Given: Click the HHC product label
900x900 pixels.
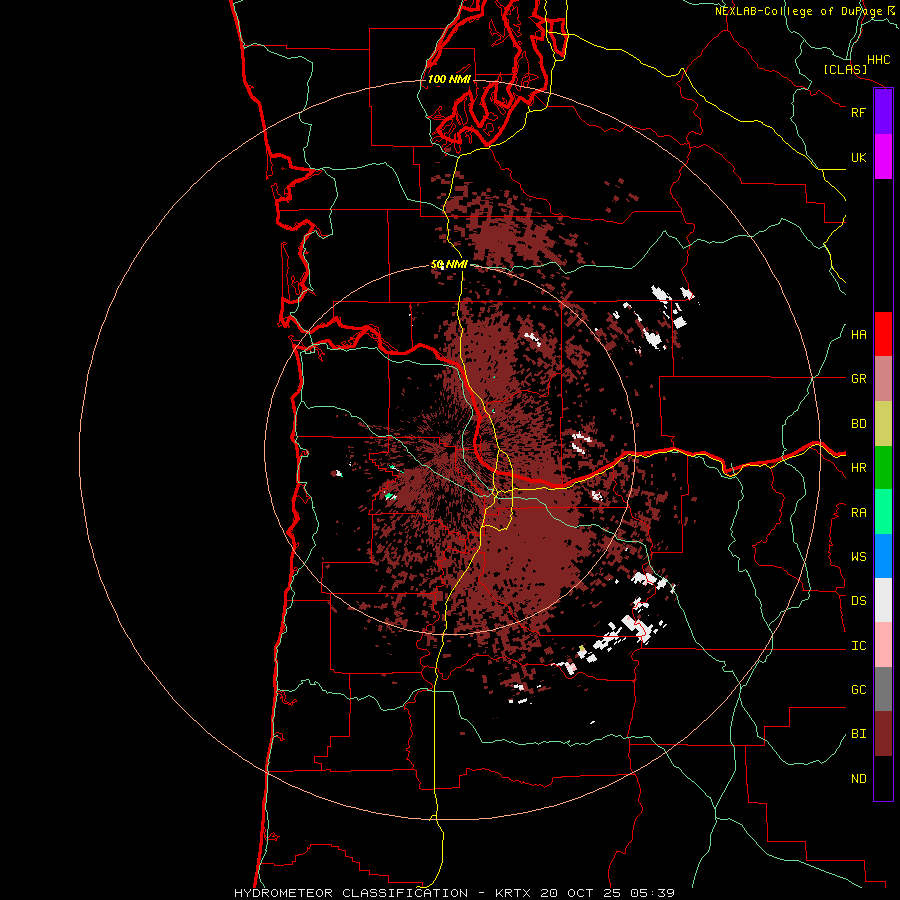Looking at the screenshot, I should pos(879,60).
